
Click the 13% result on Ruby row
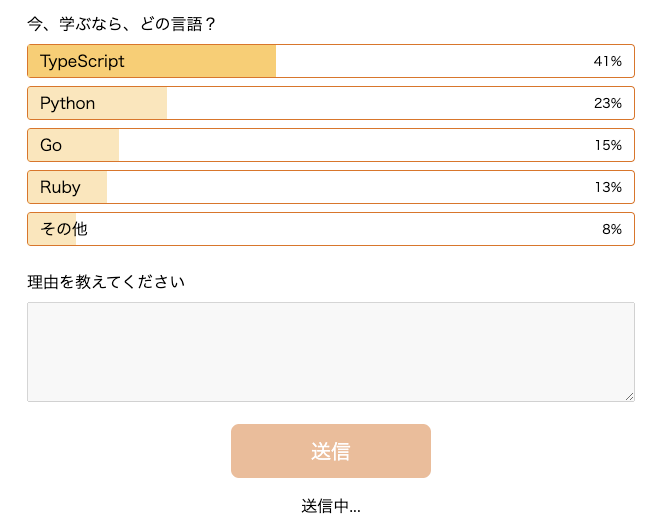click(607, 187)
